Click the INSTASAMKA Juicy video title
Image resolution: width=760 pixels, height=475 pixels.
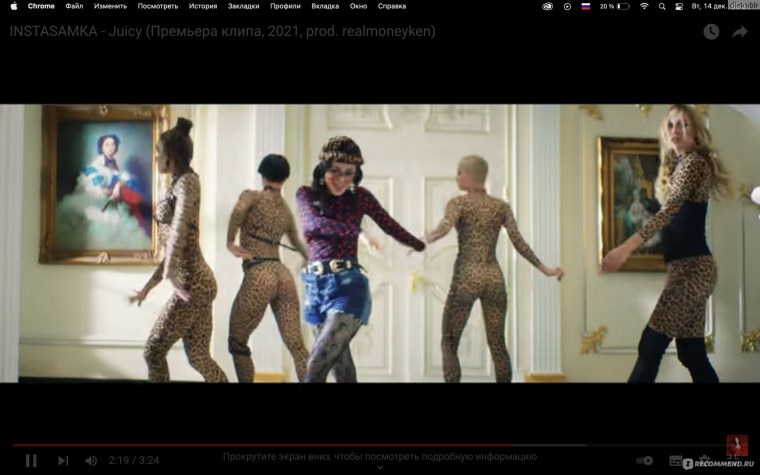pos(222,31)
